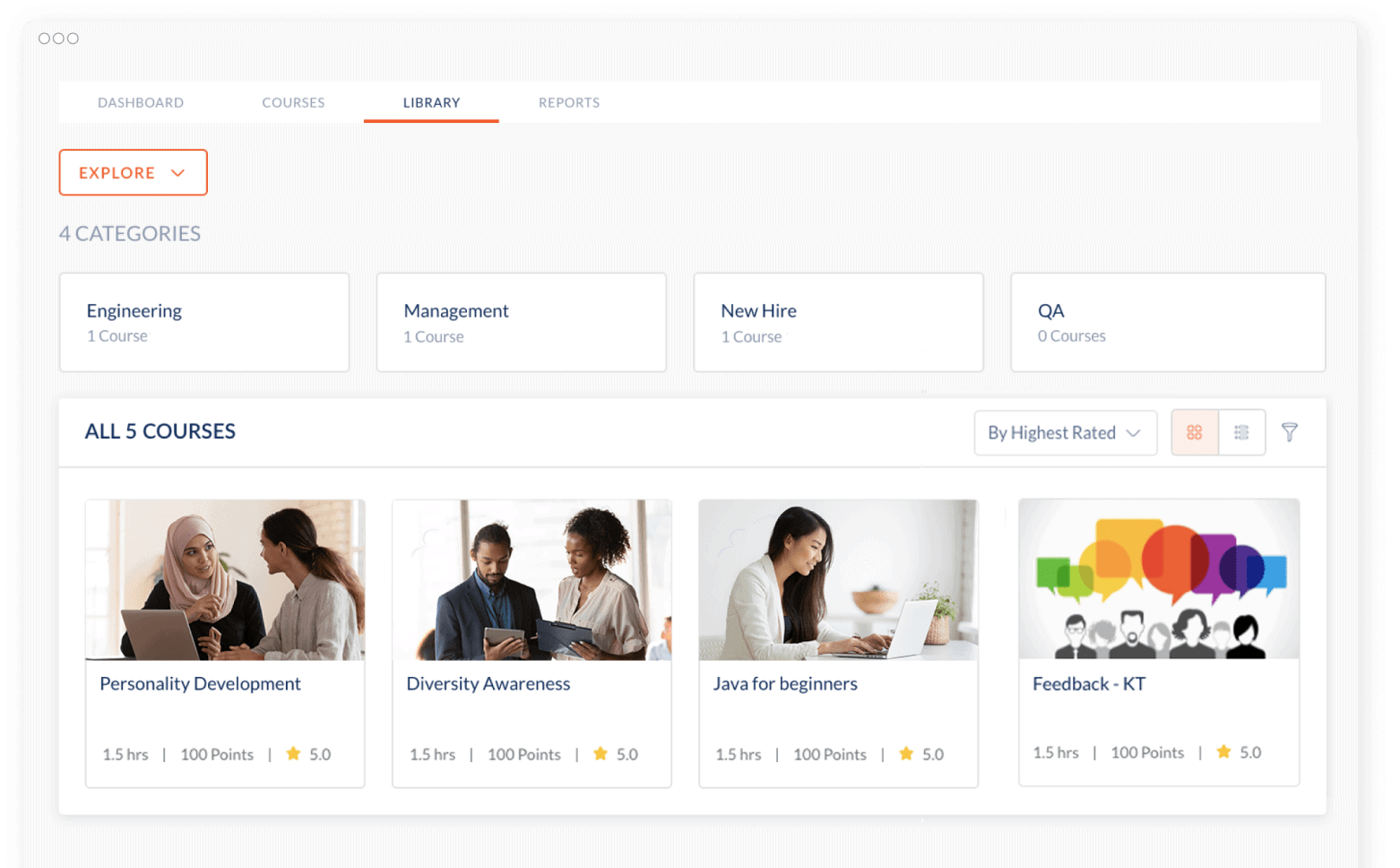Viewport: 1400px width, 868px height.
Task: Click the ALL 5 COURSES heading
Action: click(160, 431)
